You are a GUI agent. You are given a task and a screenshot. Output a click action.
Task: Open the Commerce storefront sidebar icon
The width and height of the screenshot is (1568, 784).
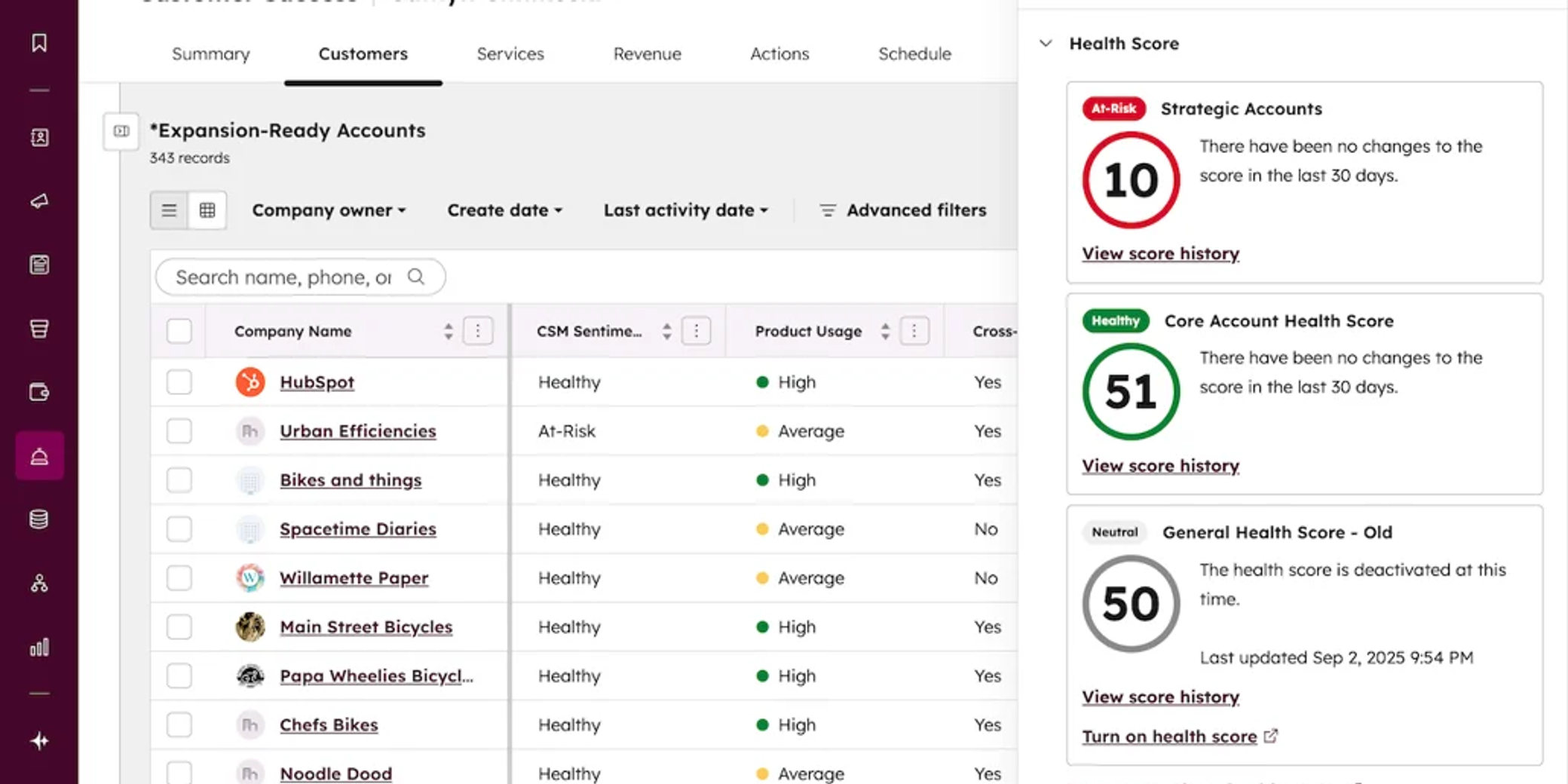pyautogui.click(x=39, y=329)
